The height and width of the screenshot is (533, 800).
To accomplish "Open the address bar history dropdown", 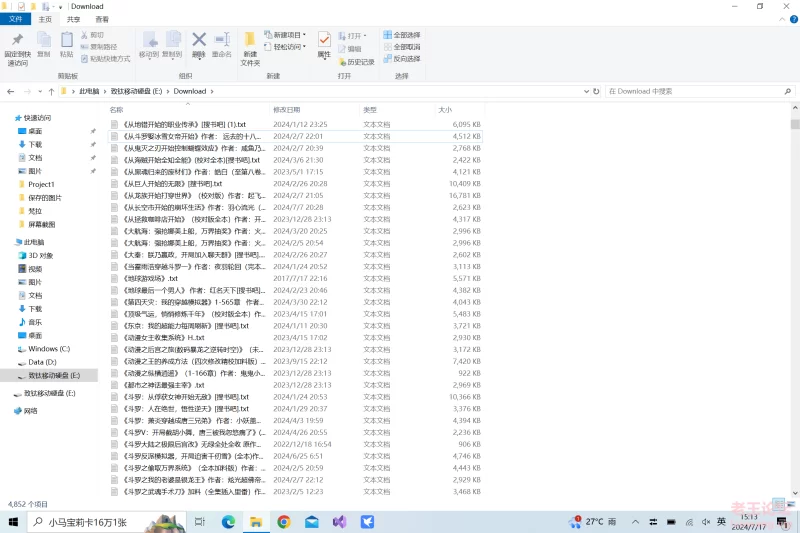I will pos(586,91).
